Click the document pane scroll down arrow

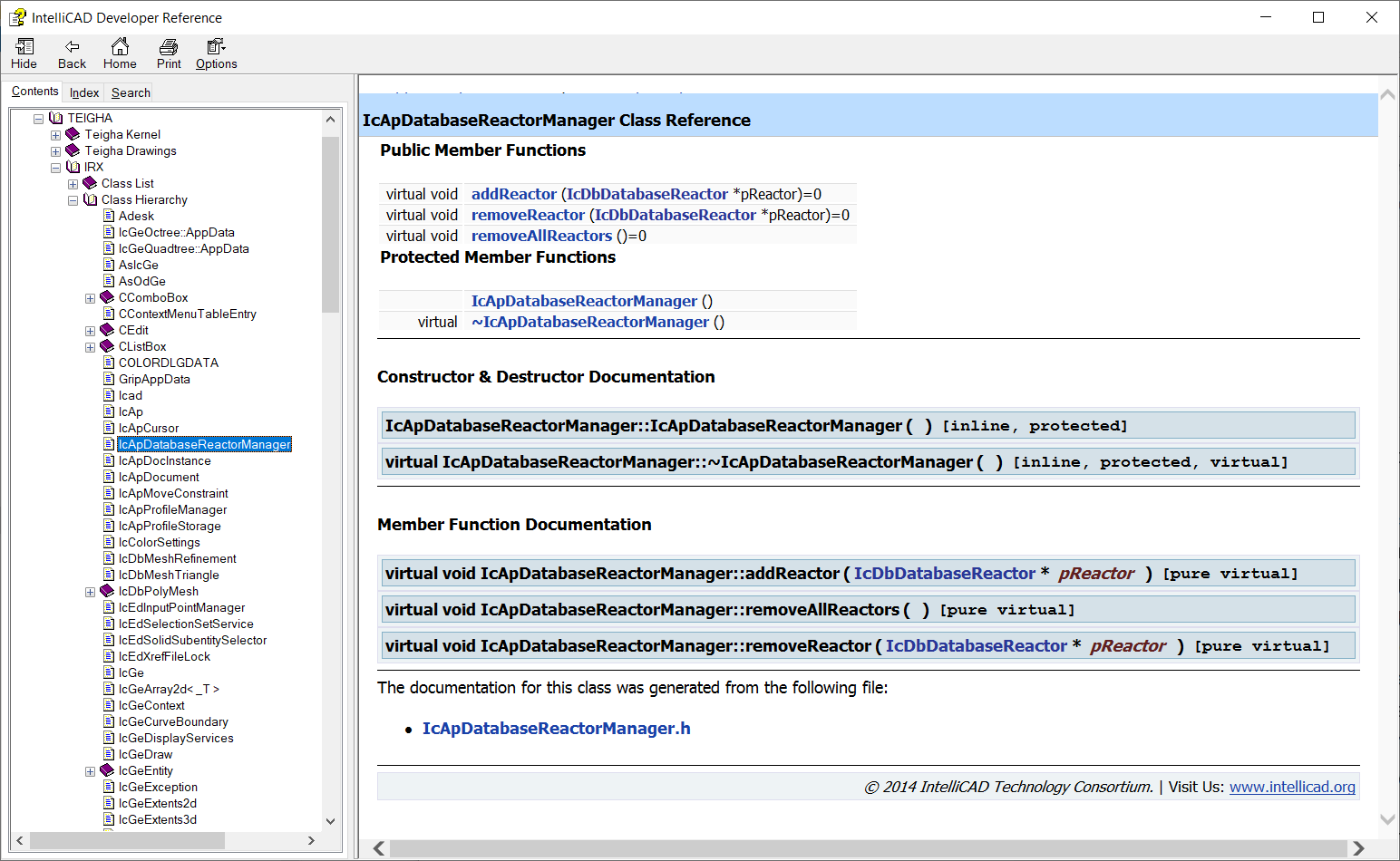[1387, 819]
